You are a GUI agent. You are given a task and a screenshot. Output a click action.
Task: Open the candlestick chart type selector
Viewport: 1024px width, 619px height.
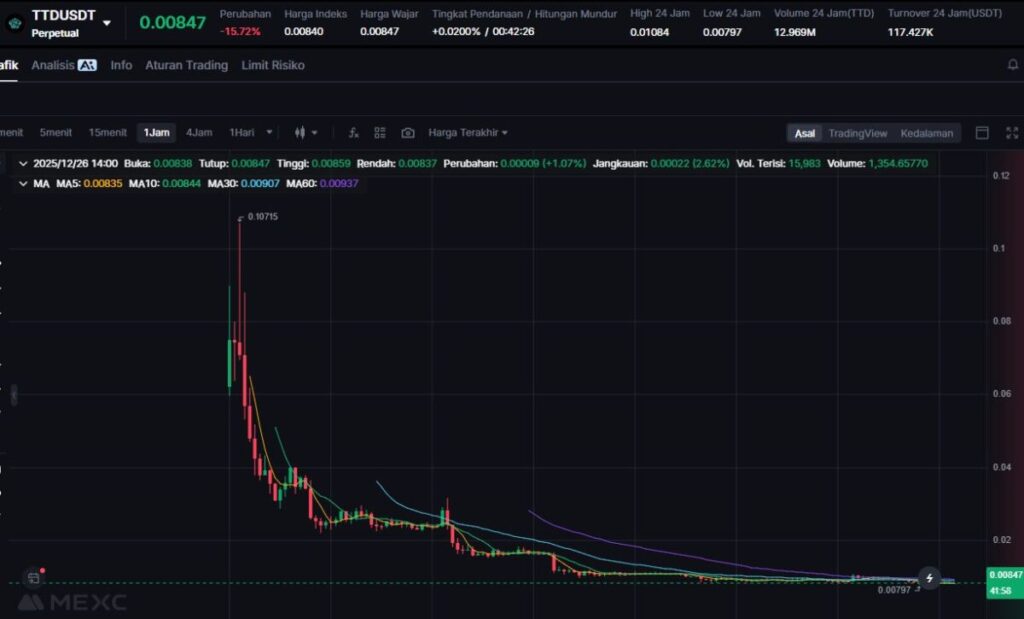click(305, 132)
